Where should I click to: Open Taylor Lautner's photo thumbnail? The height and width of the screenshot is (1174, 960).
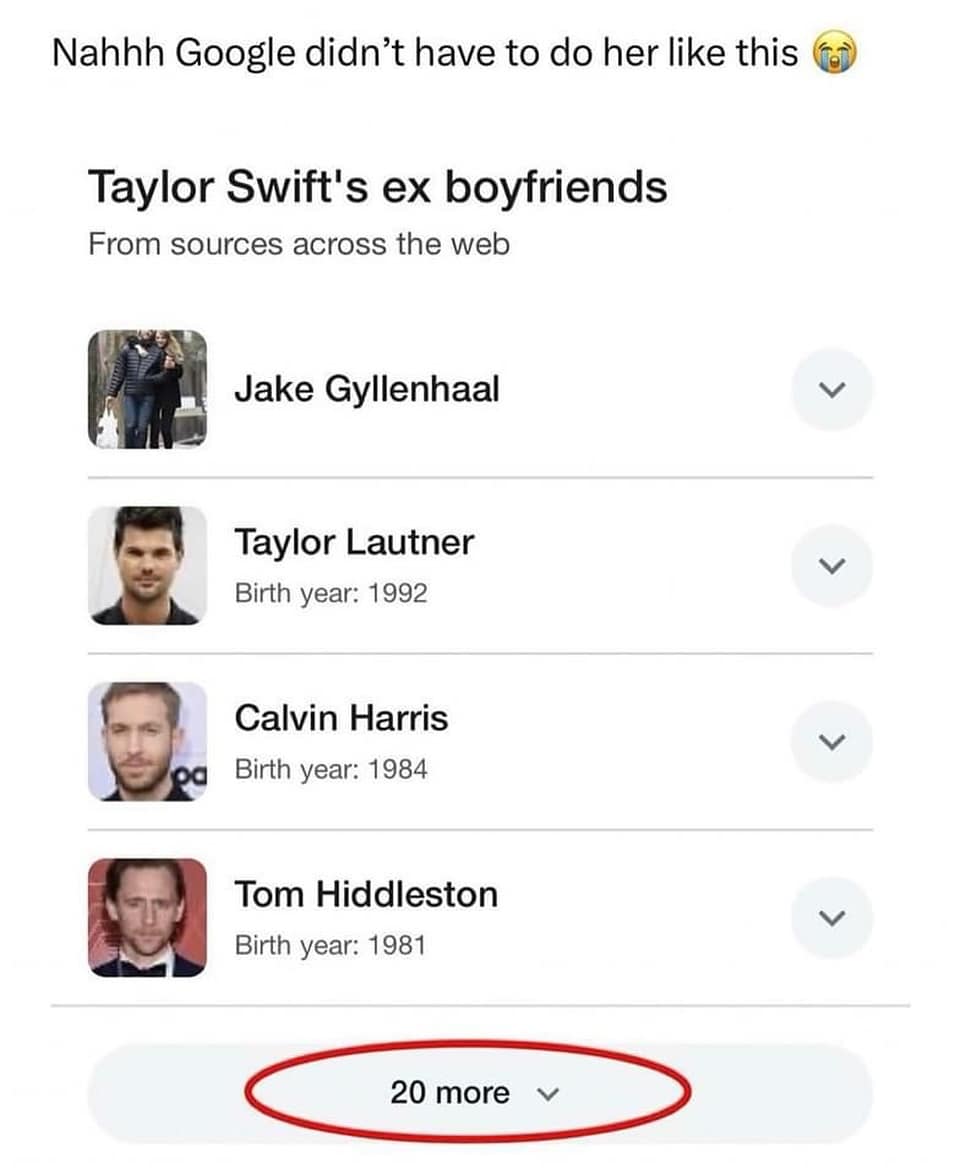point(147,565)
